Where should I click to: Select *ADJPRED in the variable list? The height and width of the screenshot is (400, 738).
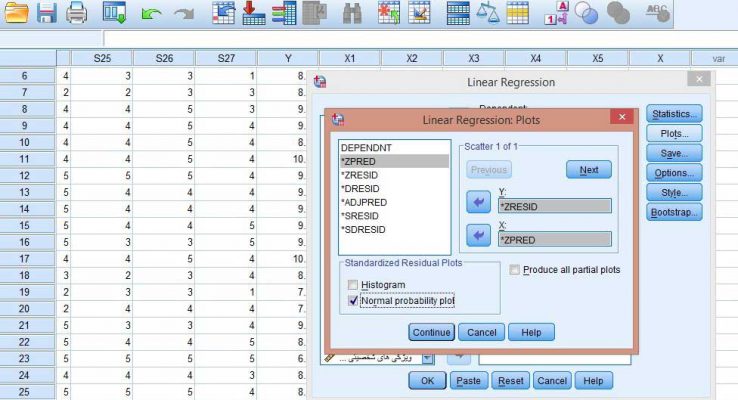(394, 202)
